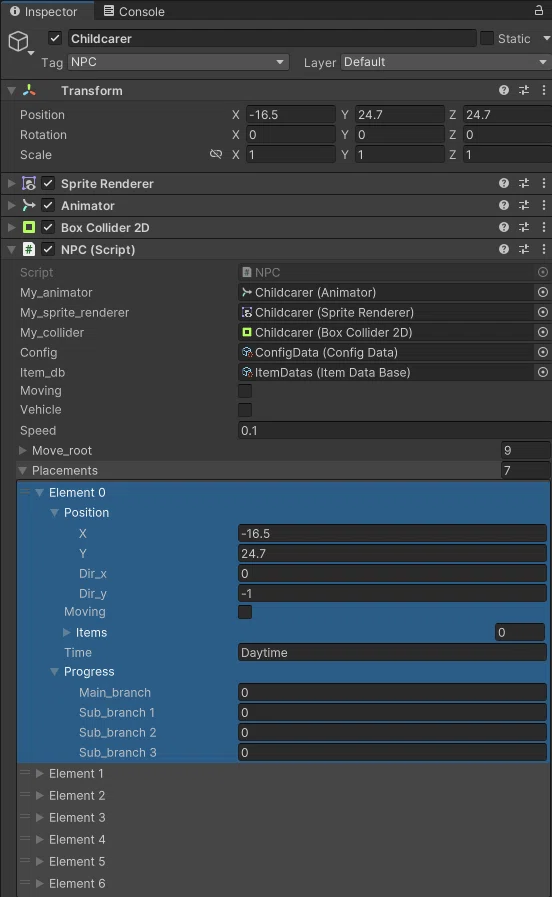Image resolution: width=552 pixels, height=897 pixels.
Task: Toggle the Static checkbox
Action: click(487, 38)
